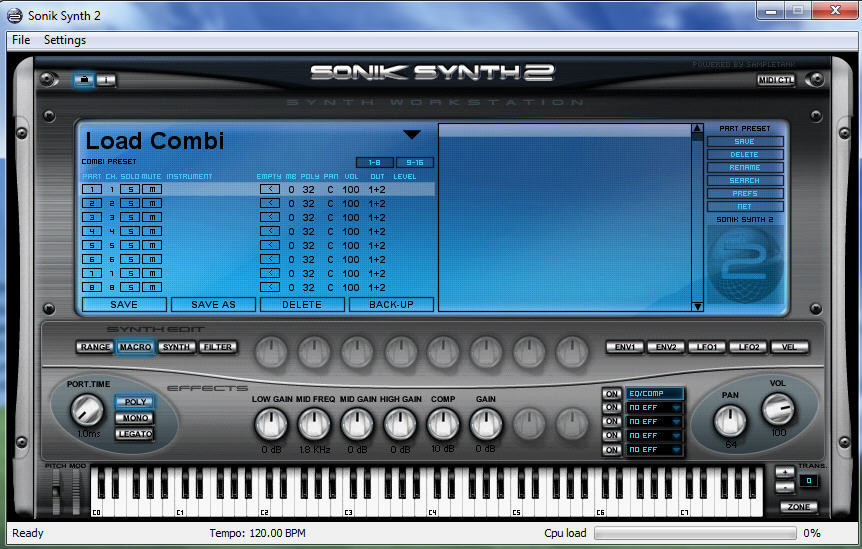Solo part 3 with the S button
The image size is (862, 549).
131,217
